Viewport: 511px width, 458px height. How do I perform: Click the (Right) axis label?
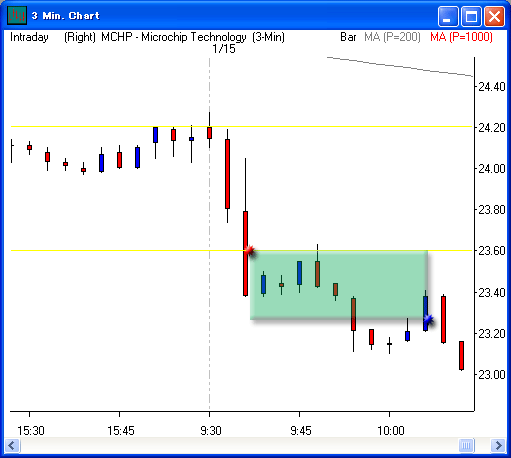(x=80, y=37)
